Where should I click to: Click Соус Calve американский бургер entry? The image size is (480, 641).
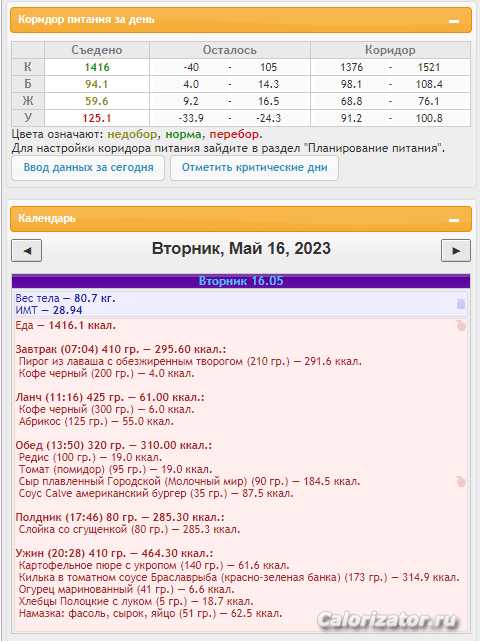(x=156, y=493)
